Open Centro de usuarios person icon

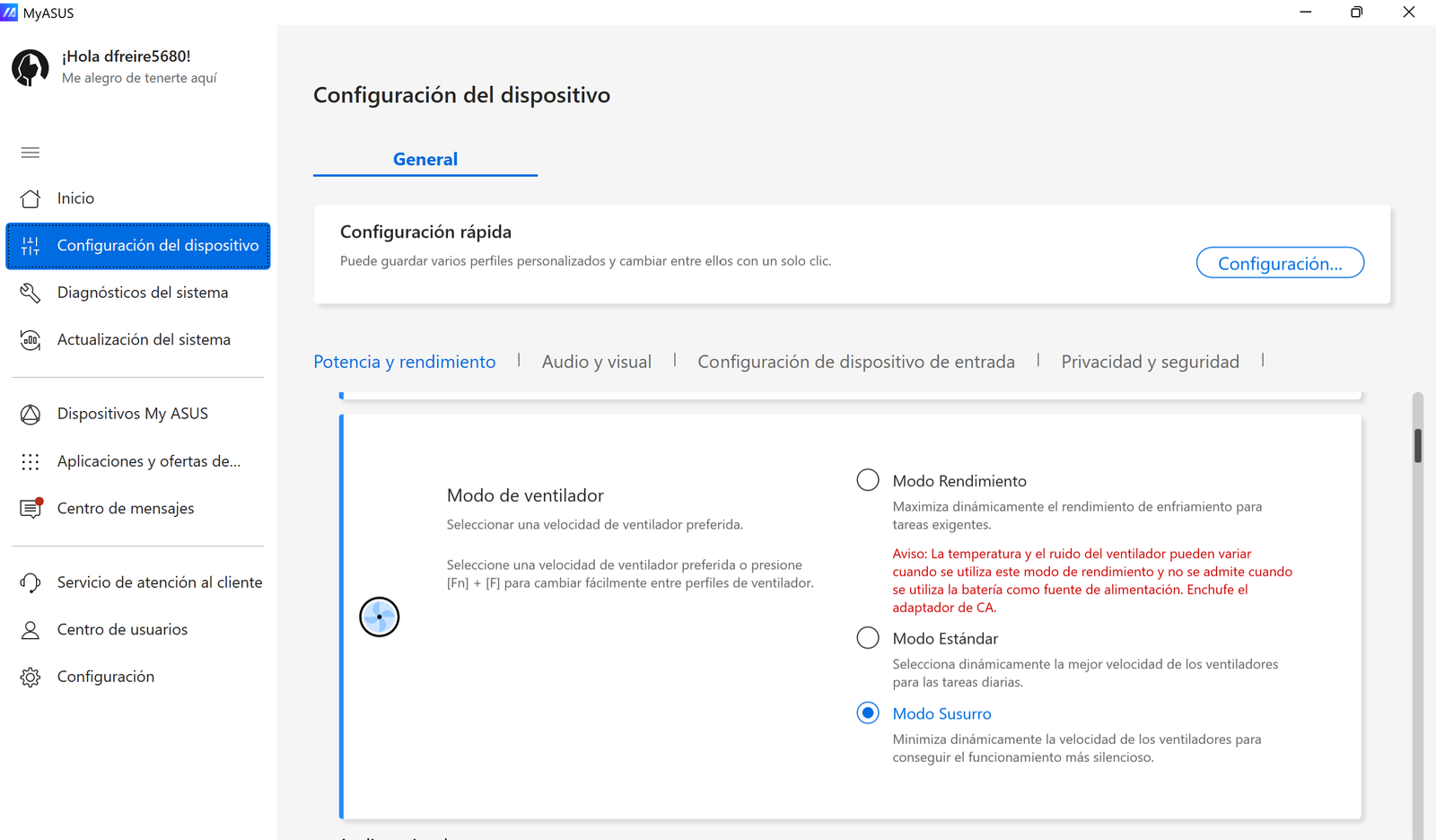[x=31, y=630]
